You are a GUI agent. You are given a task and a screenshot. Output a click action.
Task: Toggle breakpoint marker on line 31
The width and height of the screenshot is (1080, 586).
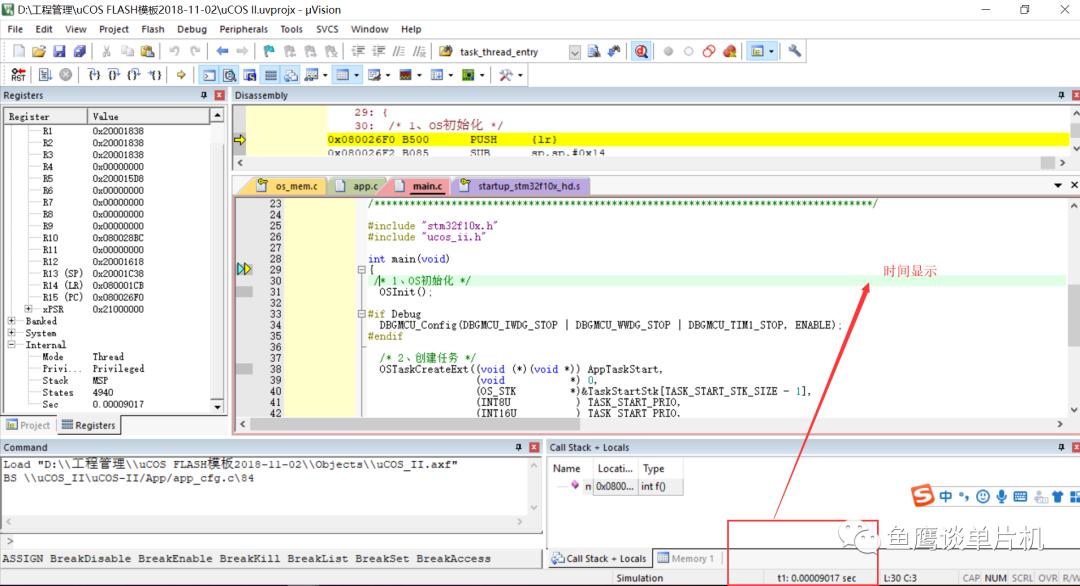click(245, 292)
